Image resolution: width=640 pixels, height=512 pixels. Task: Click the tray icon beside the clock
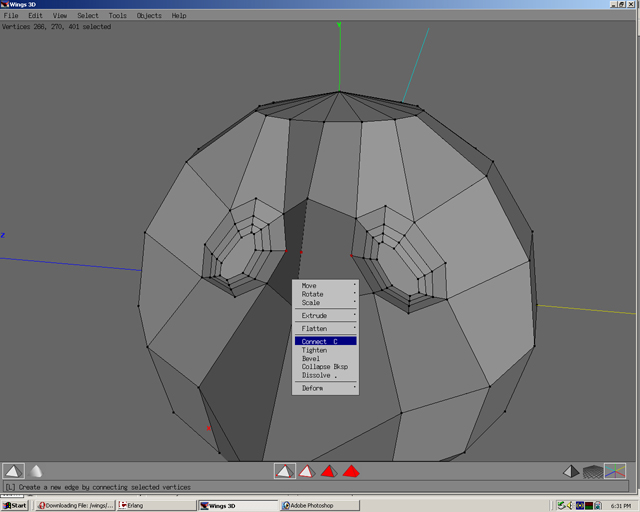(x=598, y=505)
